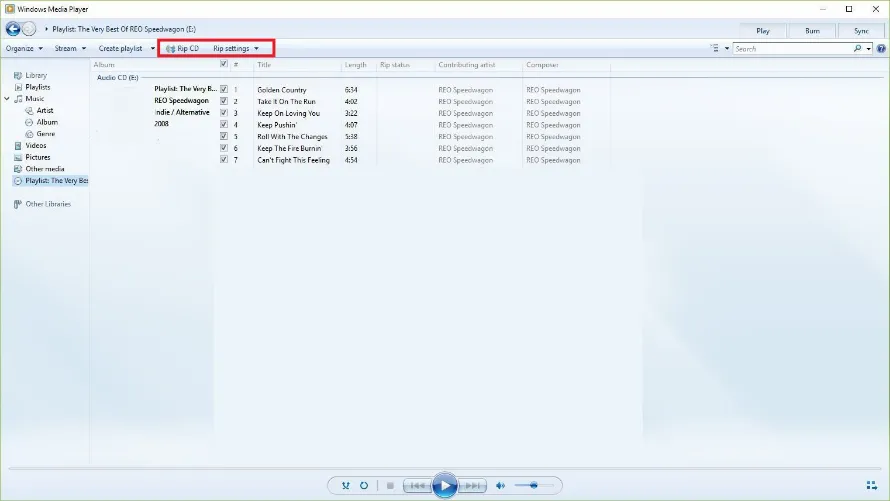Open the Help icon

pyautogui.click(x=881, y=49)
